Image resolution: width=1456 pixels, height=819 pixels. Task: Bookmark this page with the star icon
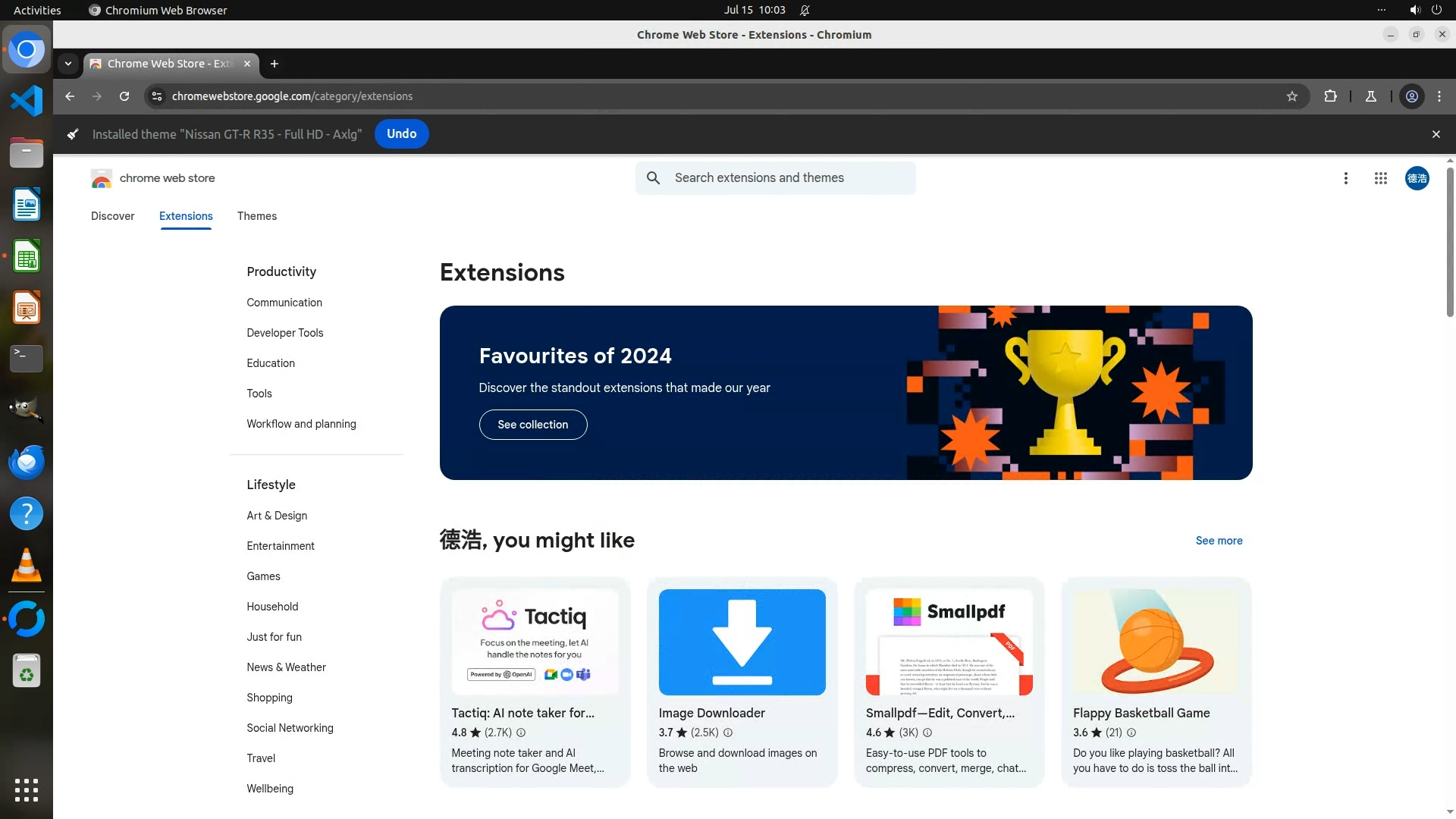(1292, 96)
